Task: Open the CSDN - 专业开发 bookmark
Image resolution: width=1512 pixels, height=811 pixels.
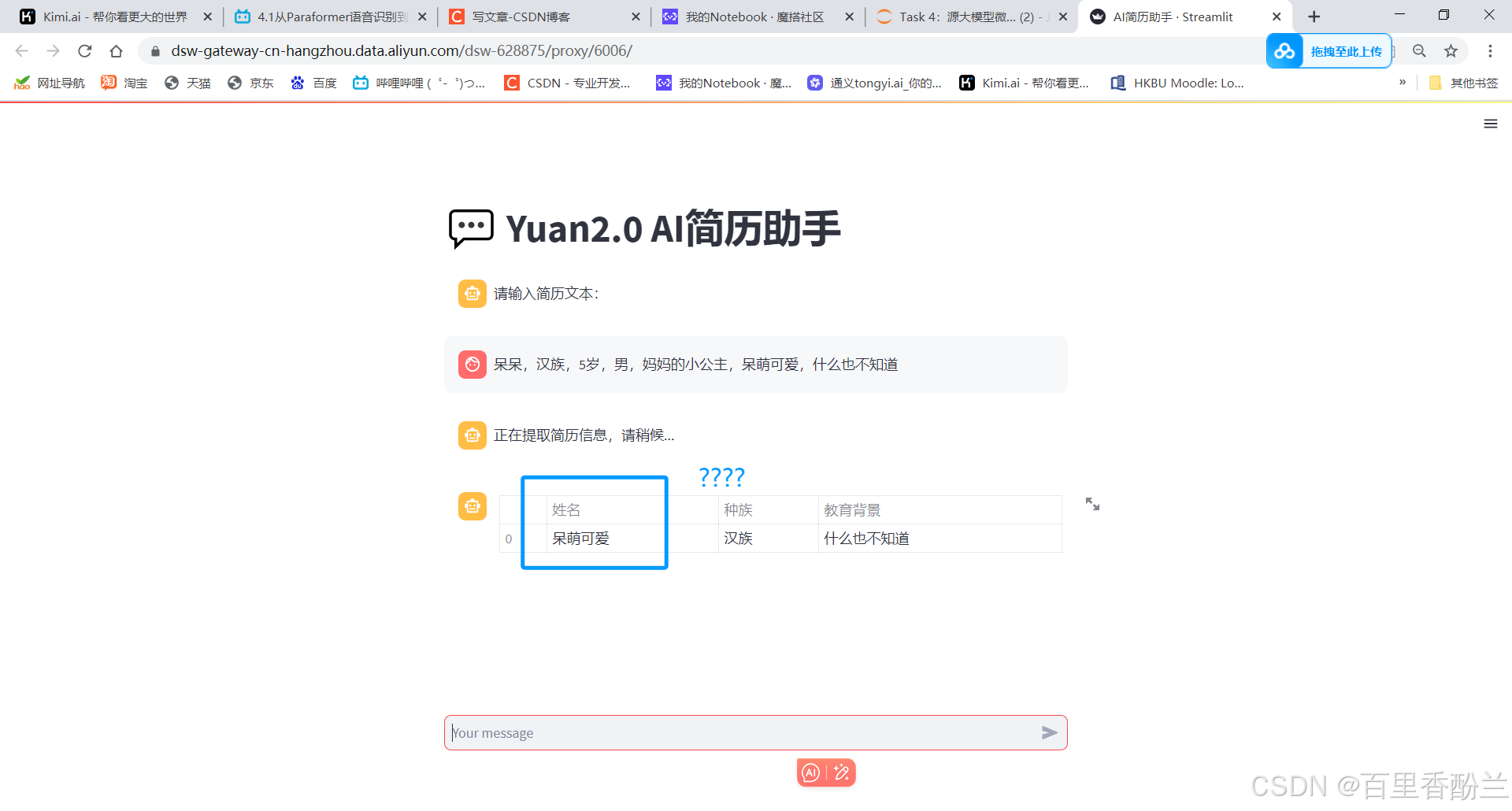Action: pos(568,83)
